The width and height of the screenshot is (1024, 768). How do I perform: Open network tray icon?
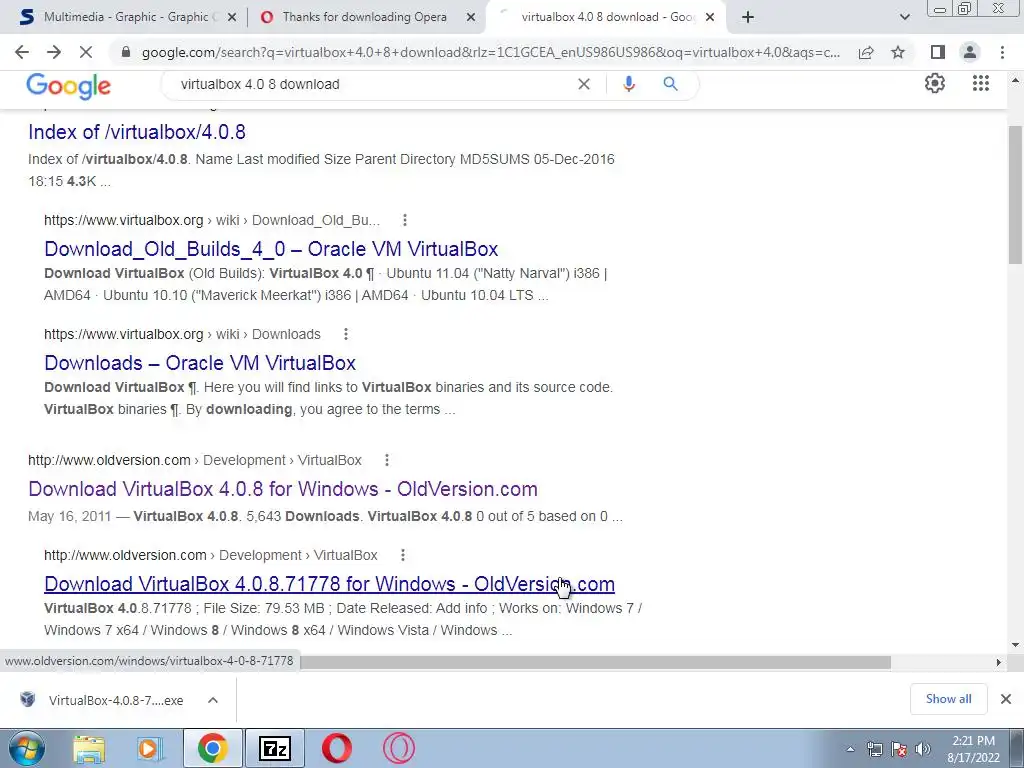874,749
